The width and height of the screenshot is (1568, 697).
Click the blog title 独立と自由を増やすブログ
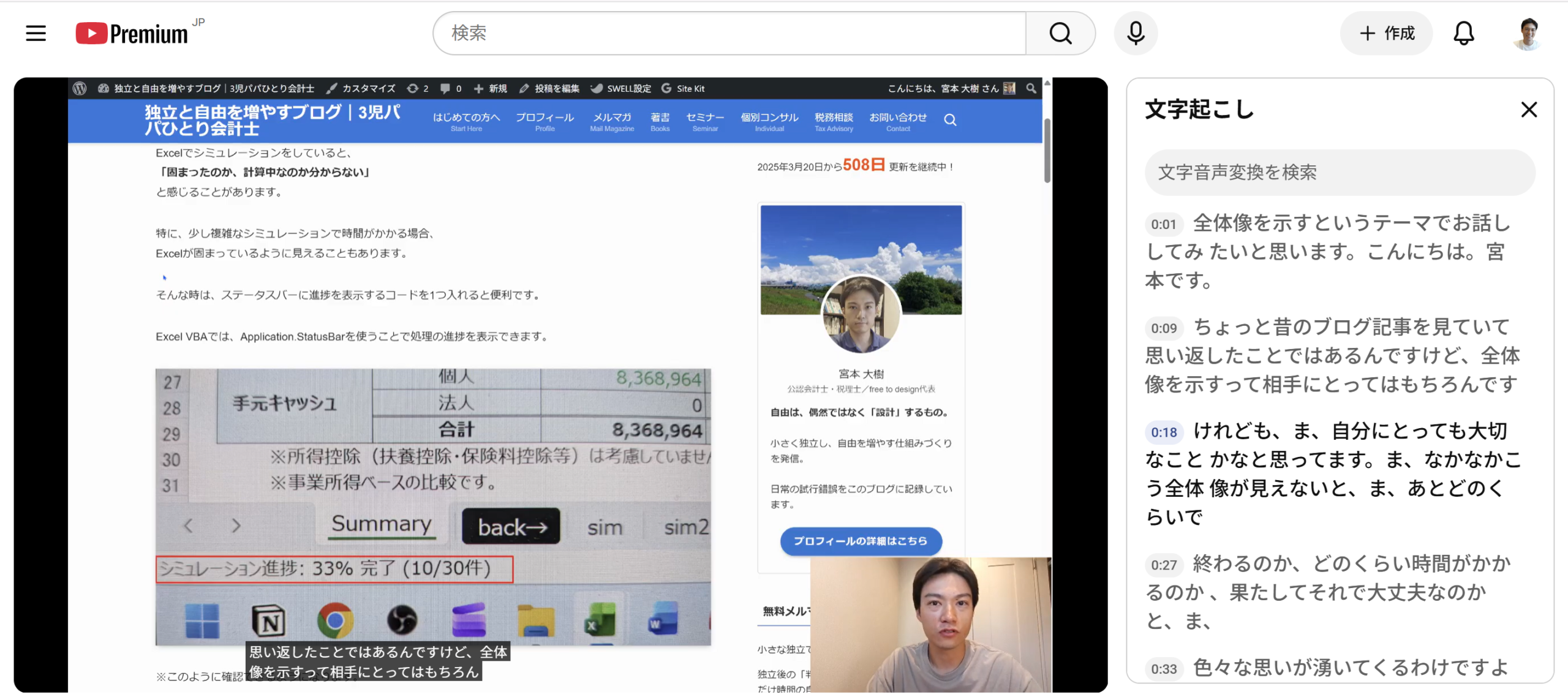point(273,120)
